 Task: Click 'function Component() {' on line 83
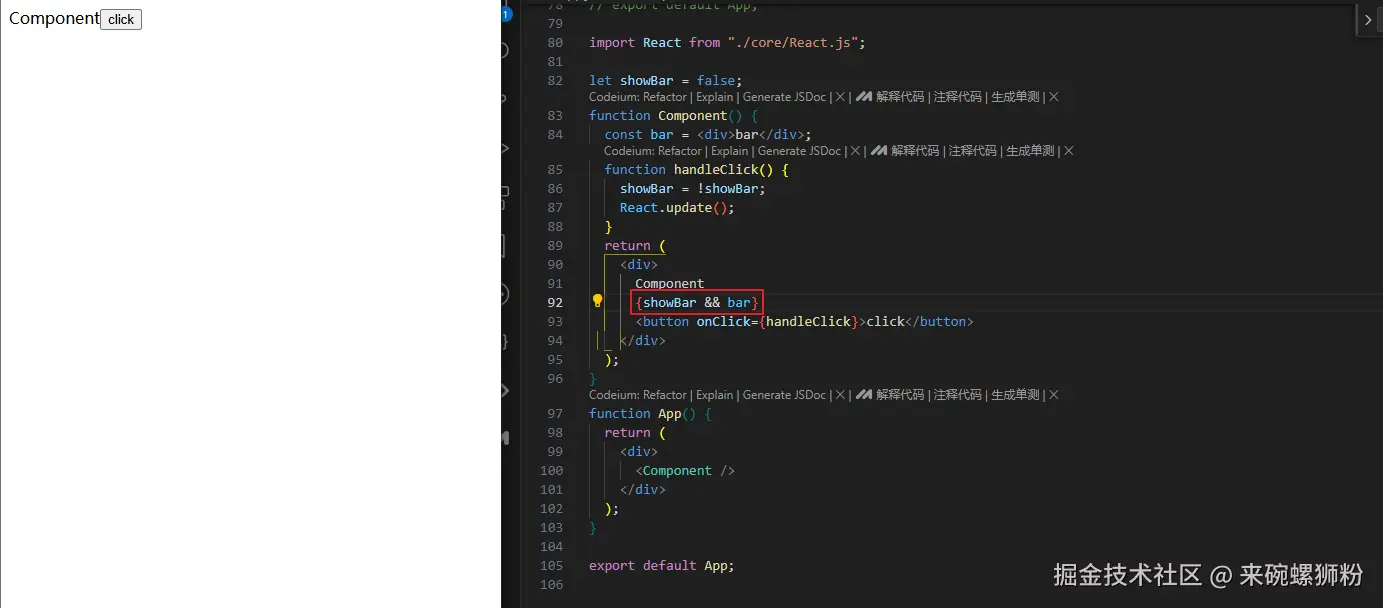(x=673, y=115)
